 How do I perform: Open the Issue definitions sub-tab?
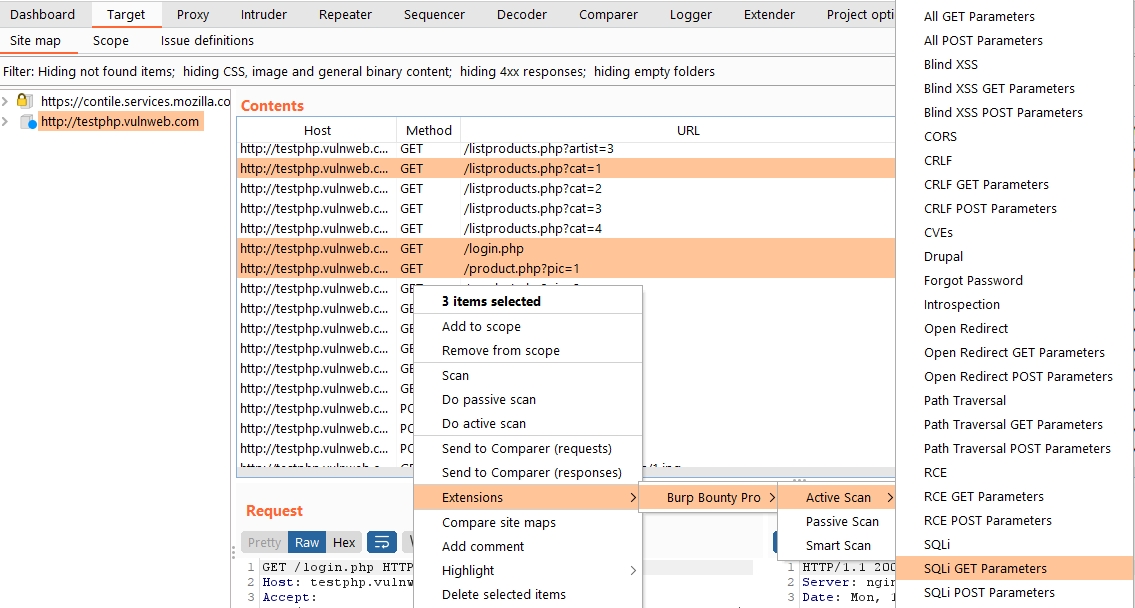[x=207, y=41]
